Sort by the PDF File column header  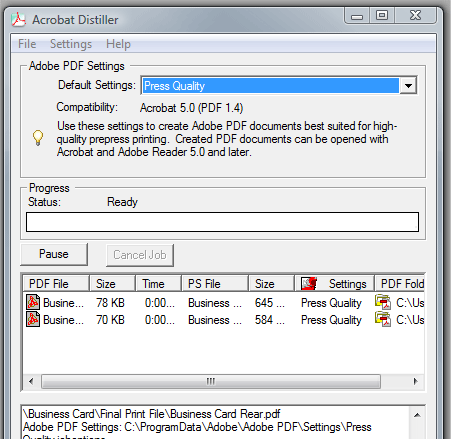point(56,284)
